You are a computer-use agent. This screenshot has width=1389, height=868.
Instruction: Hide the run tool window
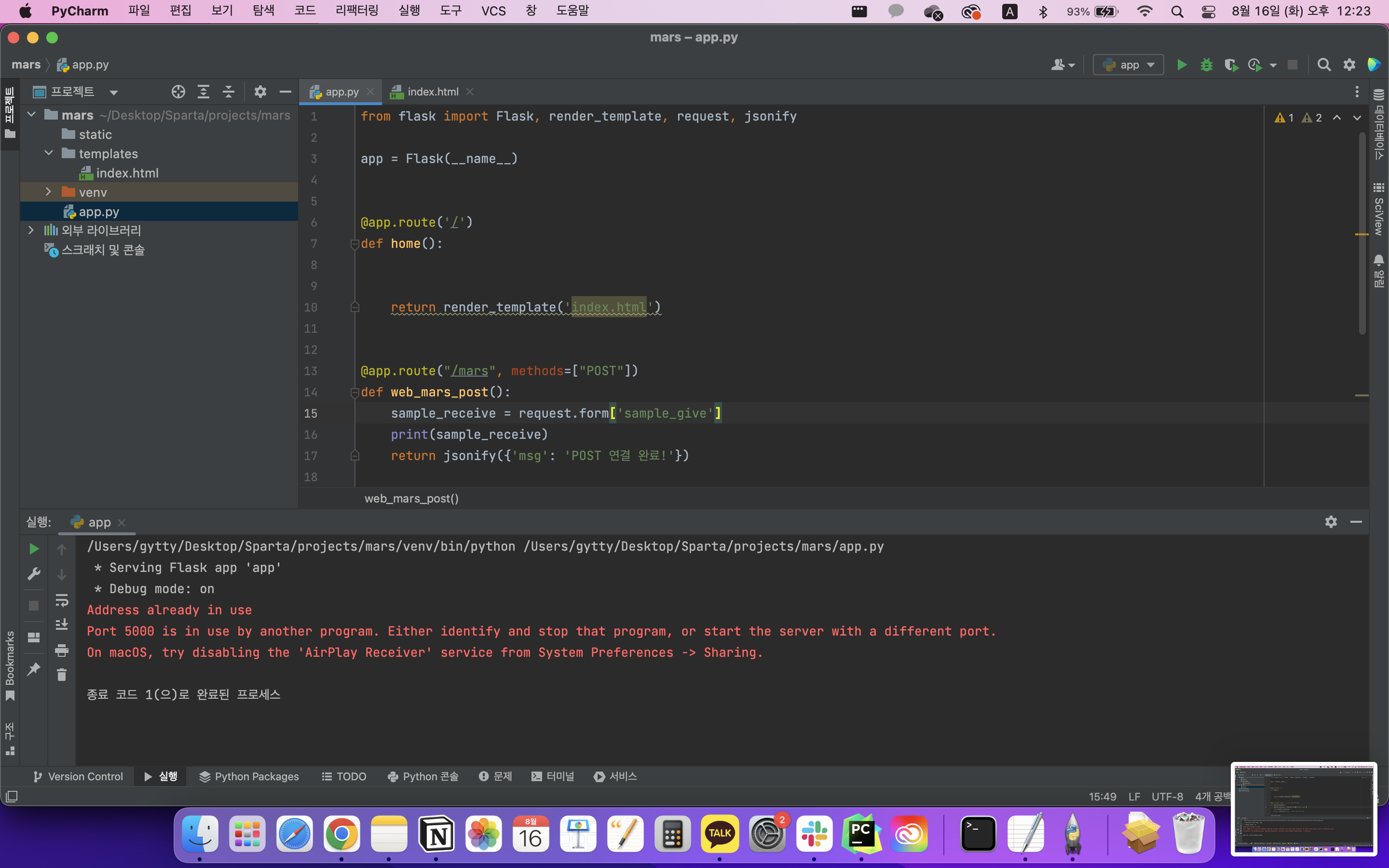[1356, 521]
